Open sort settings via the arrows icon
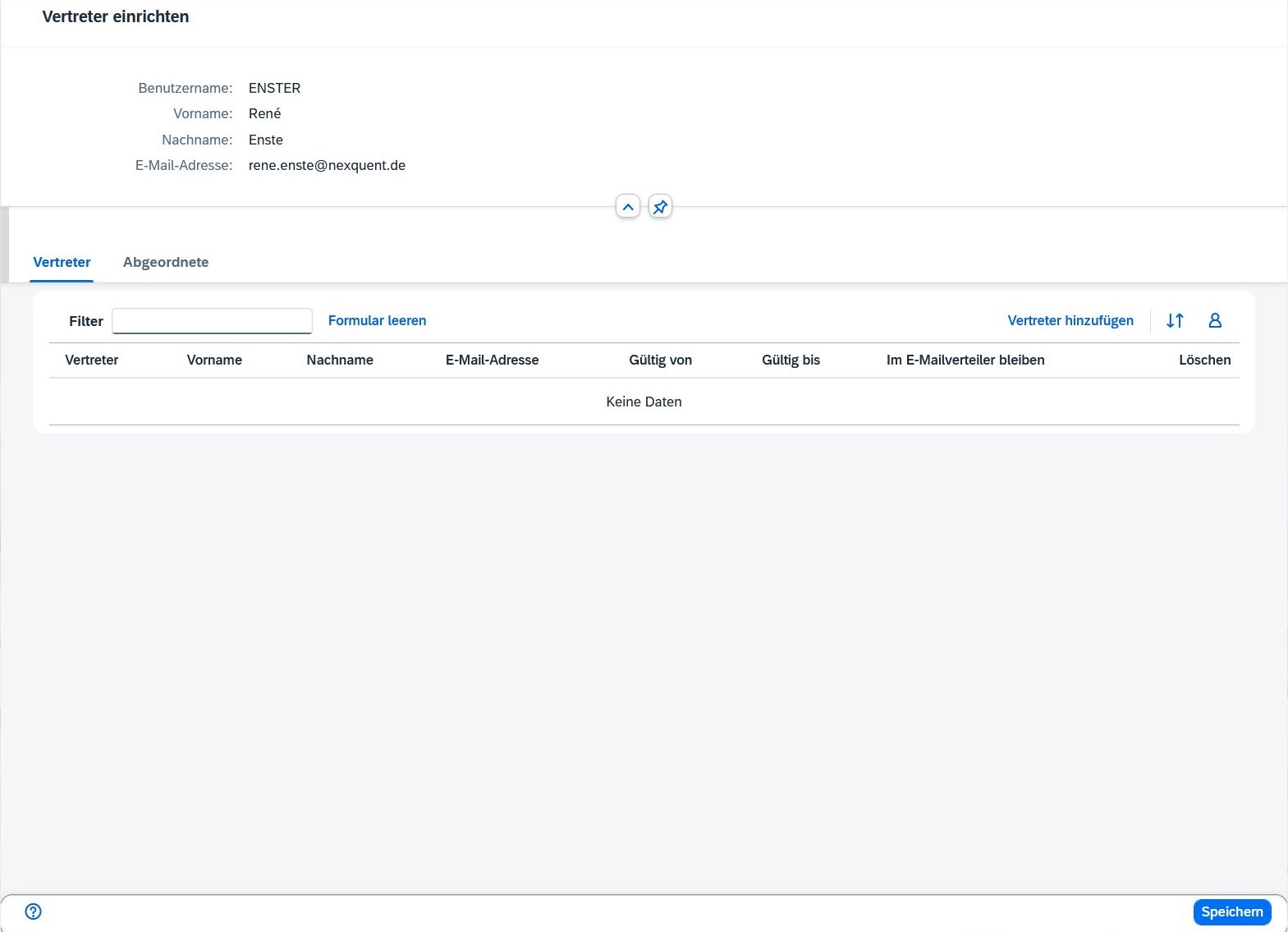Image resolution: width=1288 pixels, height=932 pixels. pyautogui.click(x=1175, y=321)
